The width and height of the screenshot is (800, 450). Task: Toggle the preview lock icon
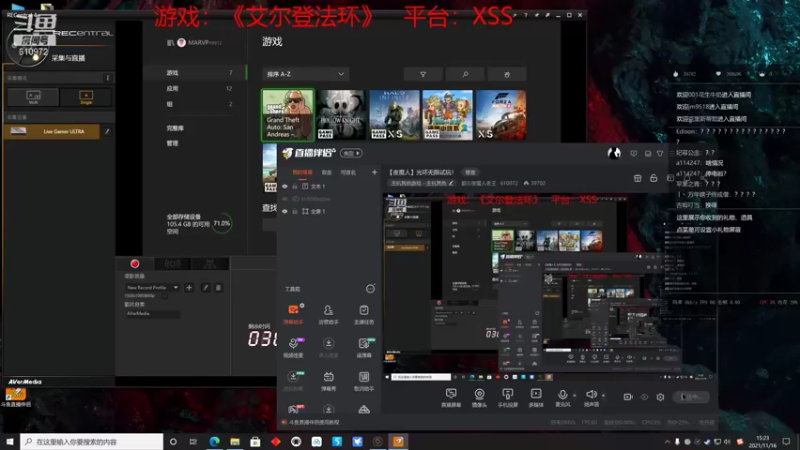tap(654, 178)
